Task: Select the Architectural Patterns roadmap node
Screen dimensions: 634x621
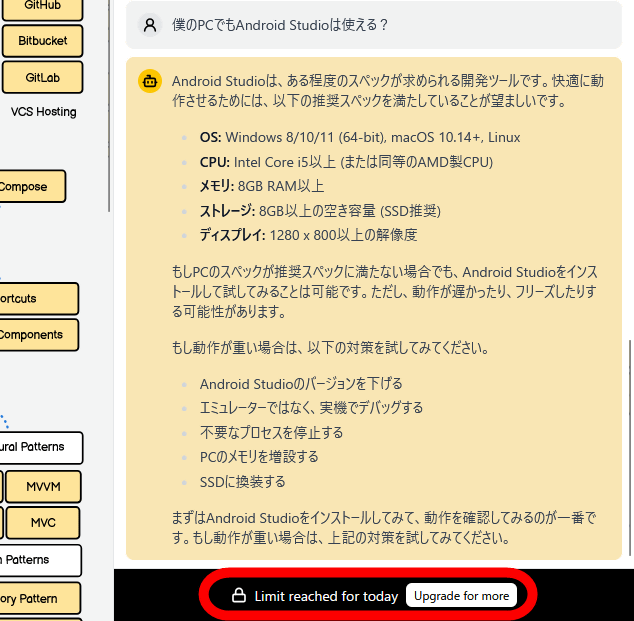Action: (x=41, y=448)
